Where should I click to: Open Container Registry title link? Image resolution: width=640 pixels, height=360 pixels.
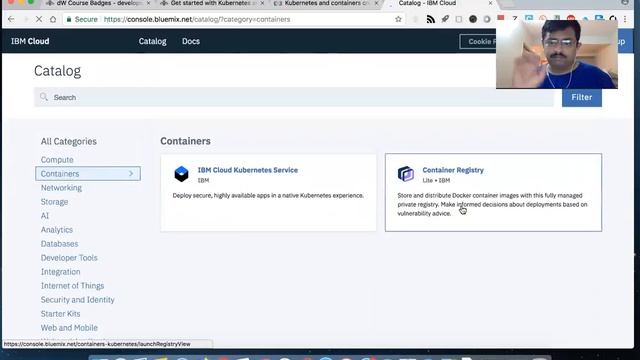pos(453,170)
